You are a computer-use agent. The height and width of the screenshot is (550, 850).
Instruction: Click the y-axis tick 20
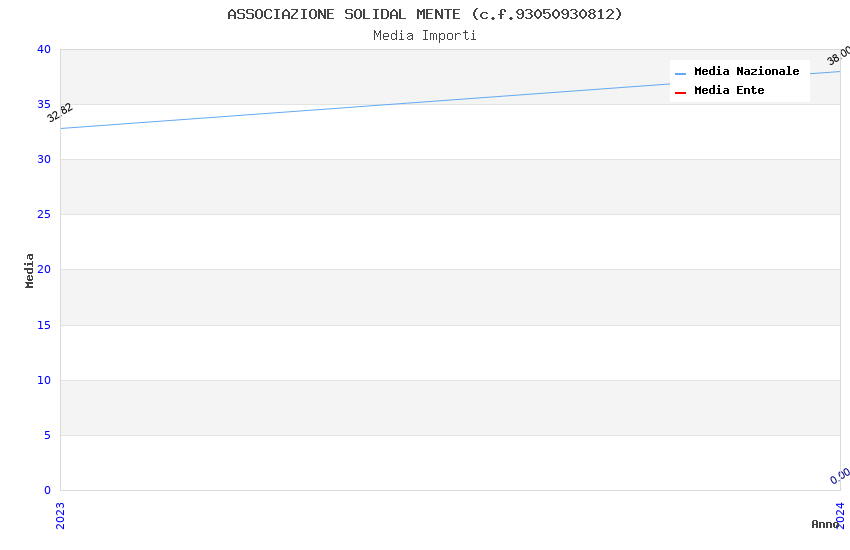coord(44,269)
